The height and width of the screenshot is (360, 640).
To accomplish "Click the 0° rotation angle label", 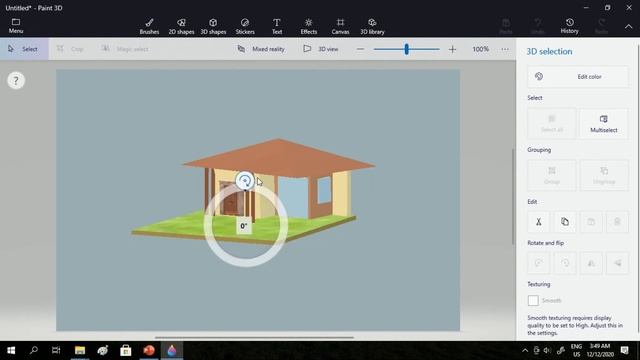I will (x=244, y=226).
